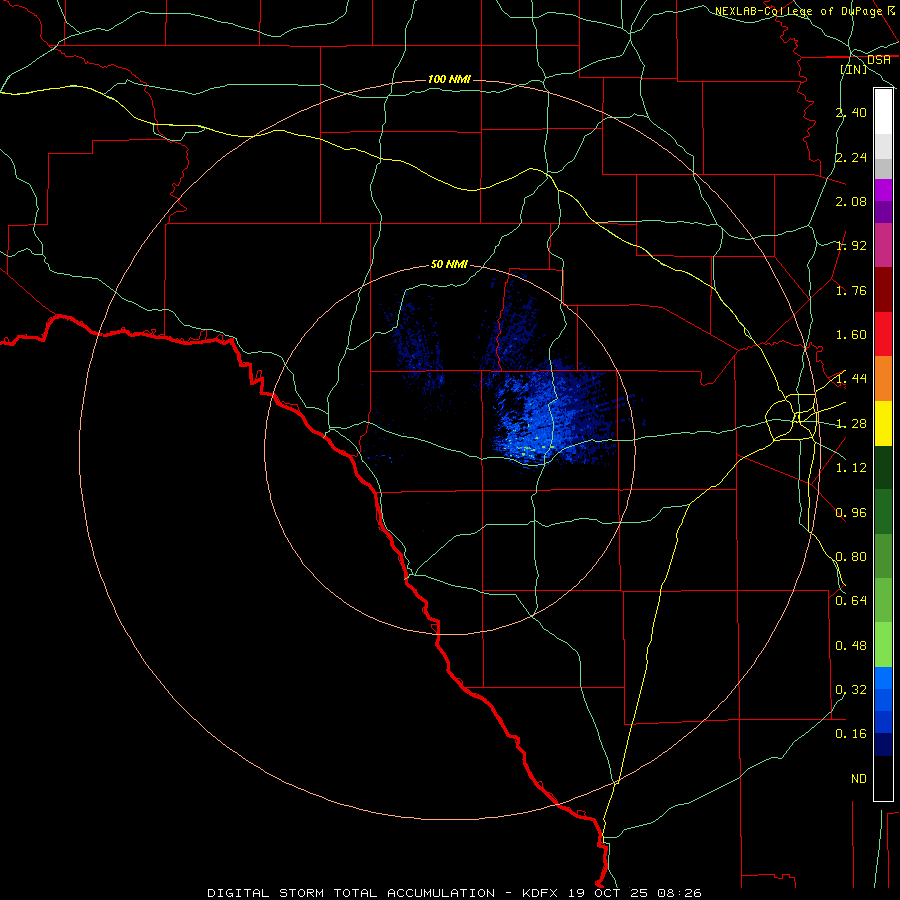Pick the dark maroon swatch in the color scale
The height and width of the screenshot is (900, 900).
883,290
